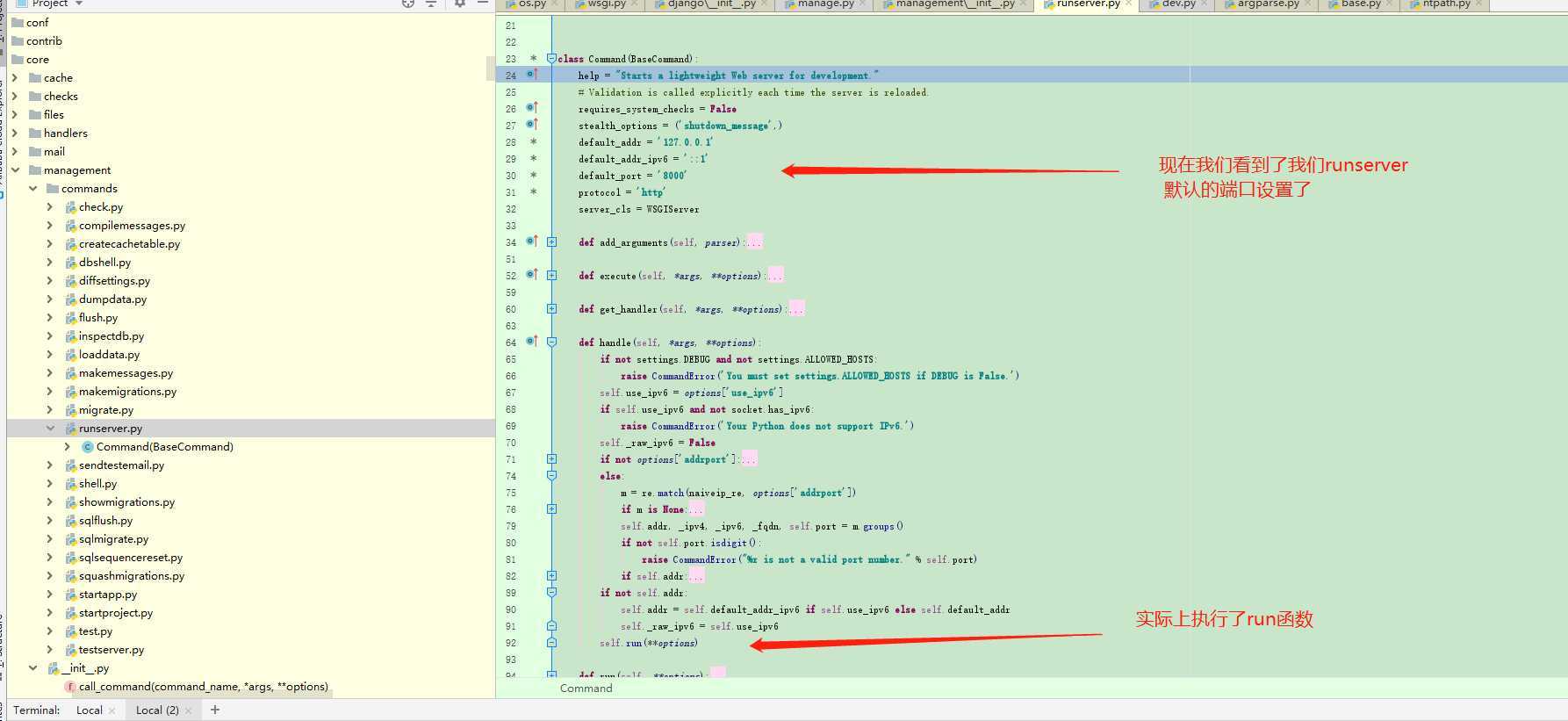Open Project panel settings gear

coord(460,4)
